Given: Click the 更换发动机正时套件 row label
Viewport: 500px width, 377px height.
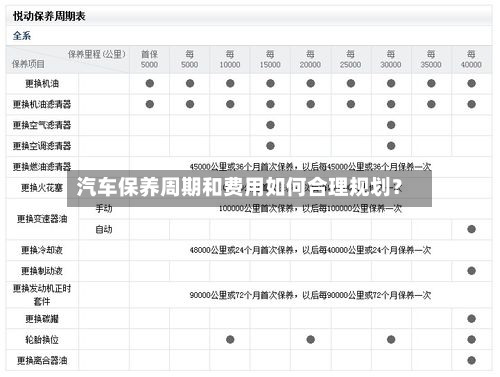Looking at the screenshot, I should point(42,295).
